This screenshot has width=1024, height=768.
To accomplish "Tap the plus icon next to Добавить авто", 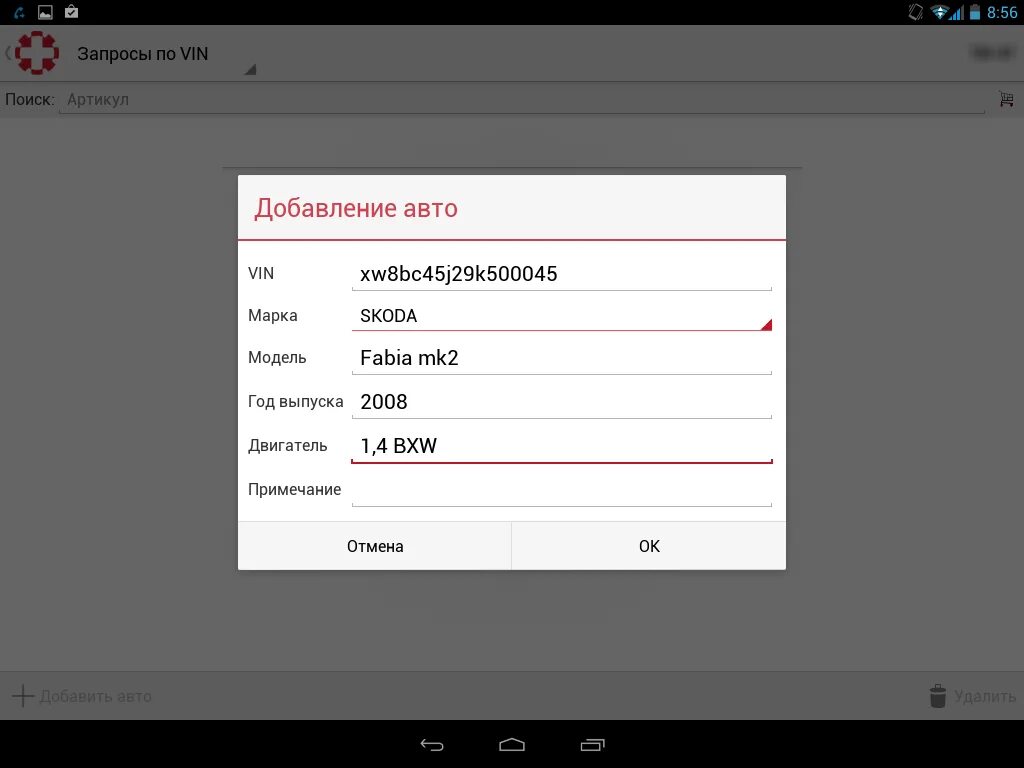I will click(22, 695).
